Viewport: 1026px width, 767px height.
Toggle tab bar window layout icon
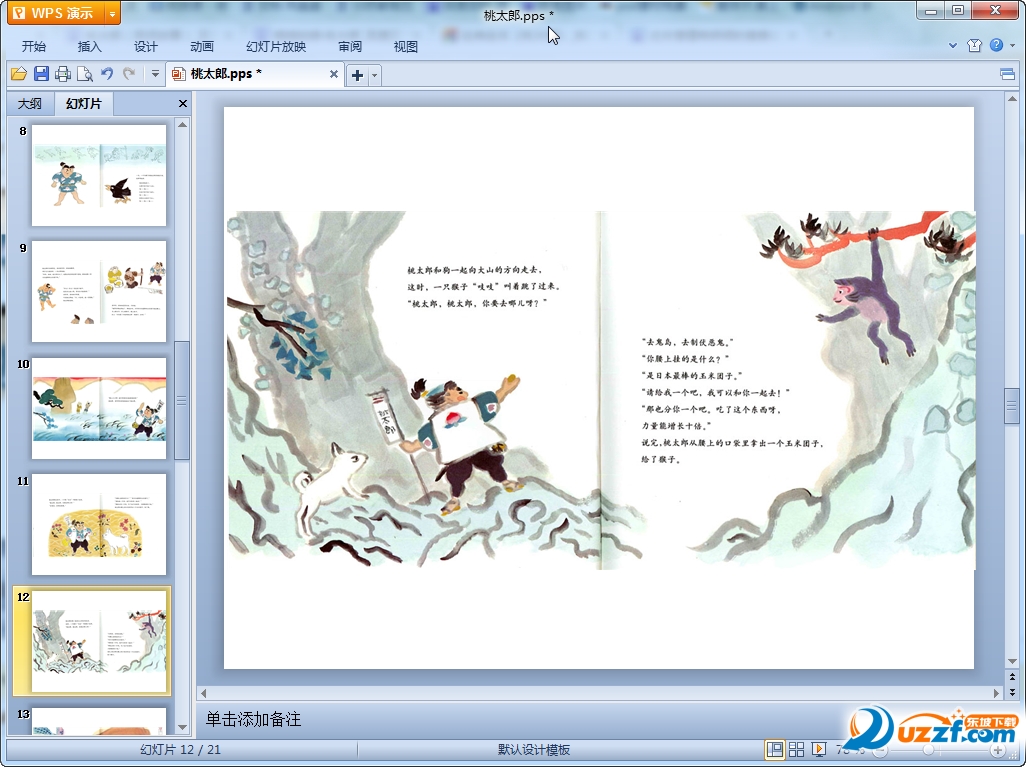pyautogui.click(x=1008, y=75)
